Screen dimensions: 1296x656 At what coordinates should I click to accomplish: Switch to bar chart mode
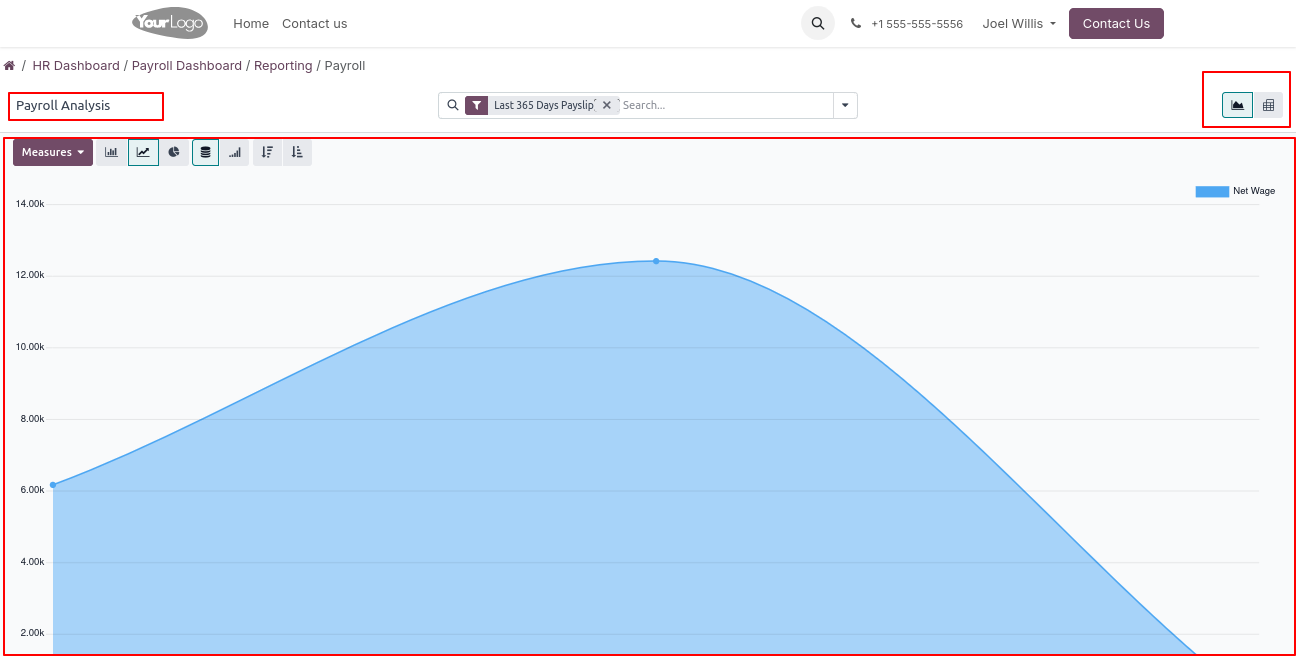point(111,152)
